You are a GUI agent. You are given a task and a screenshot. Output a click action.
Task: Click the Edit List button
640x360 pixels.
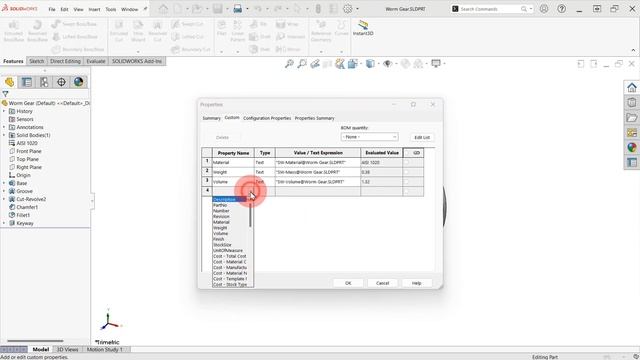422,138
